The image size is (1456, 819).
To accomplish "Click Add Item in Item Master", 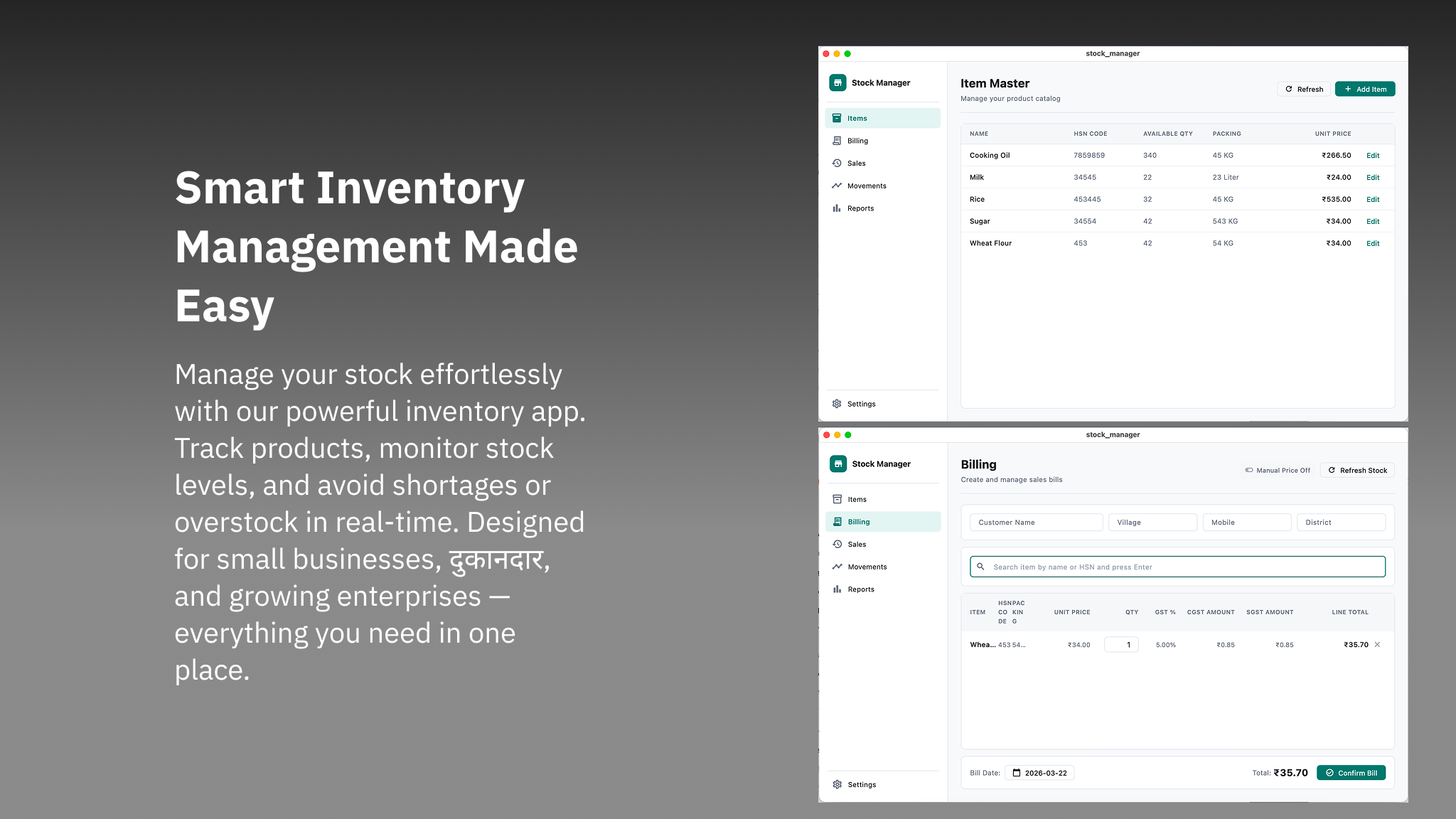I will (1364, 89).
